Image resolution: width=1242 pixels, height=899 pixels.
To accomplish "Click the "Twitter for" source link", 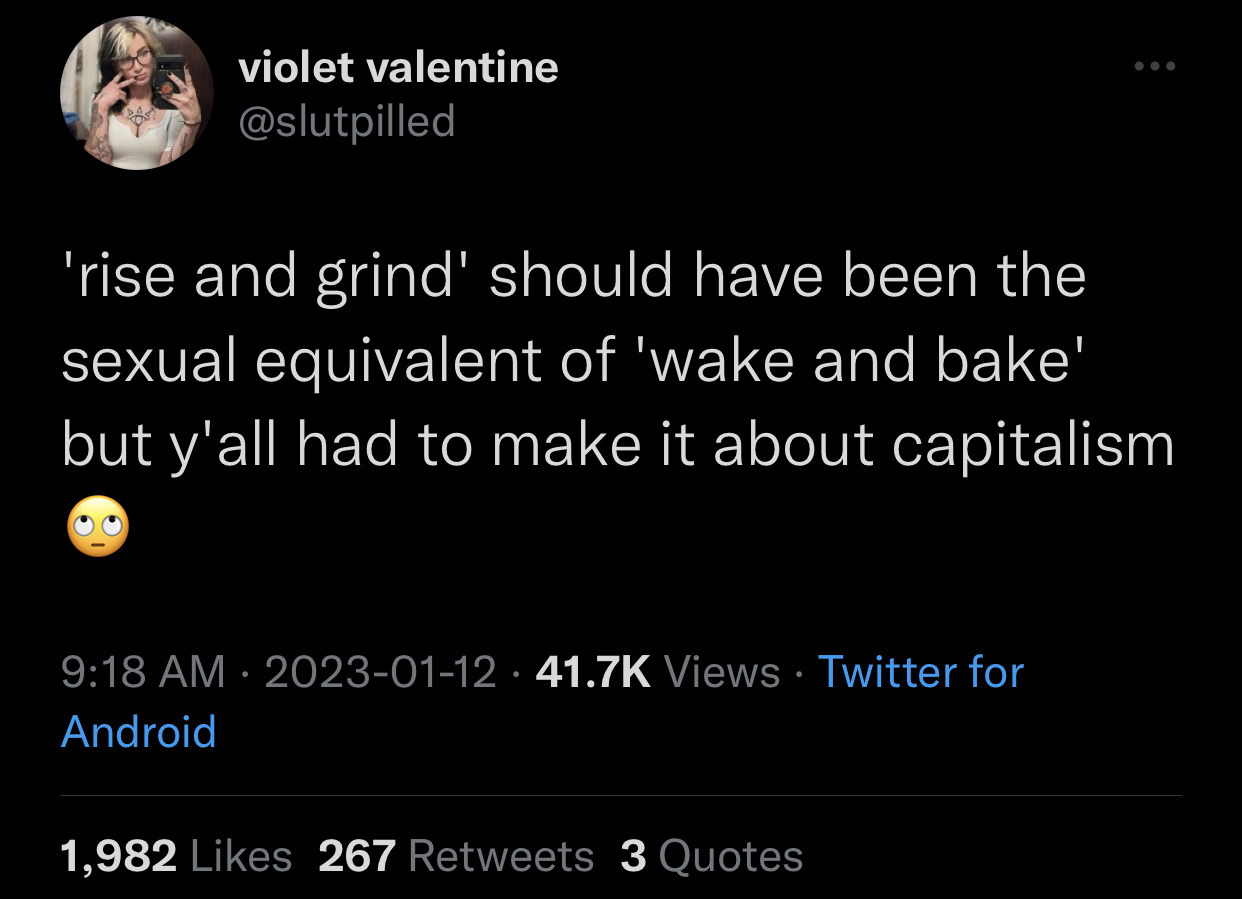I will [920, 672].
